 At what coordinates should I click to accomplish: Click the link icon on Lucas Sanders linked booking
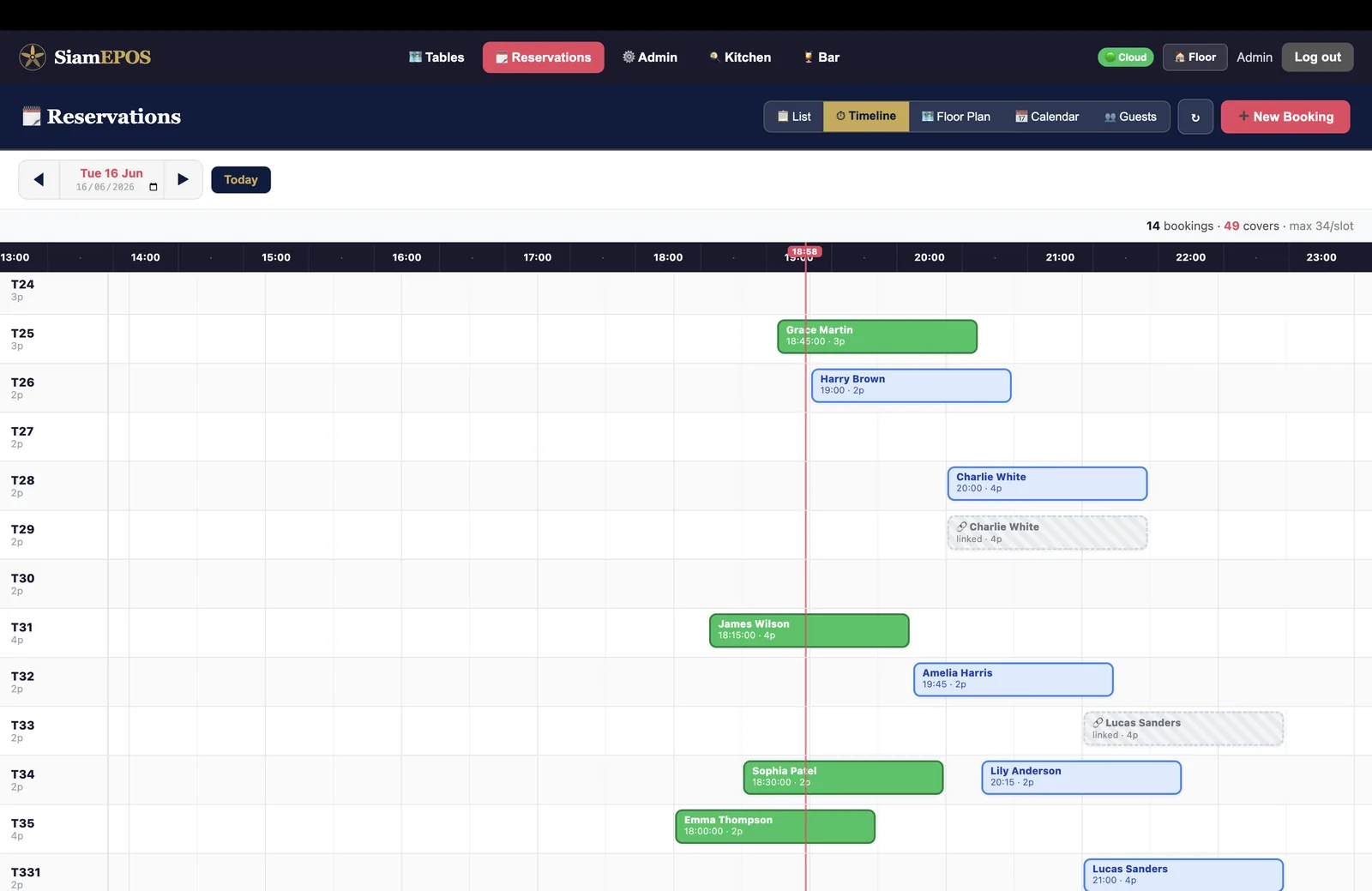pos(1098,723)
